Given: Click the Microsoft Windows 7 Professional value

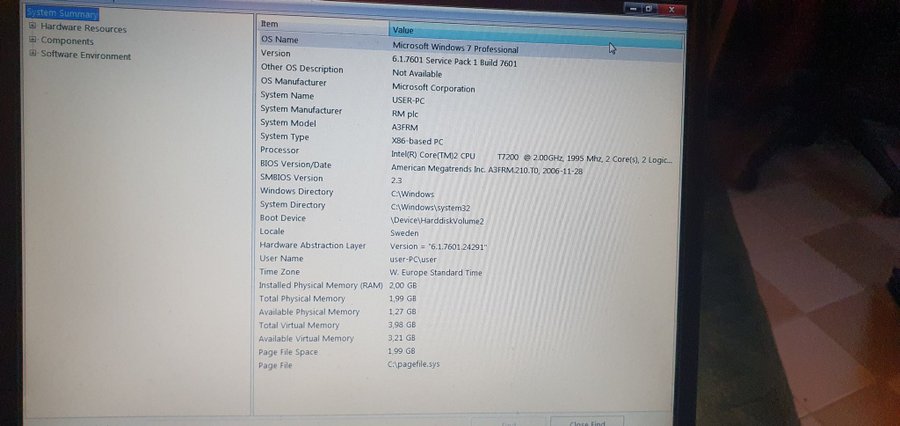Looking at the screenshot, I should [455, 47].
